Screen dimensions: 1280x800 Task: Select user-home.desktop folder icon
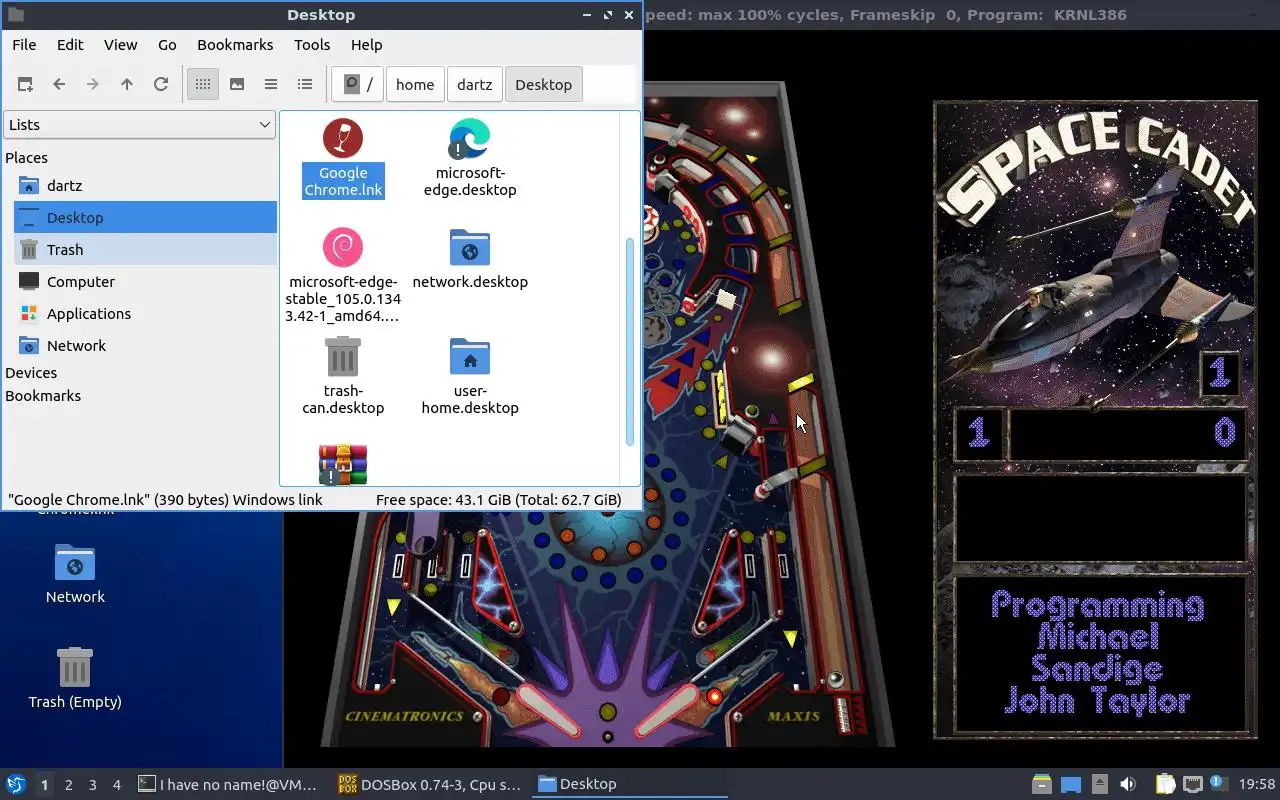(470, 356)
